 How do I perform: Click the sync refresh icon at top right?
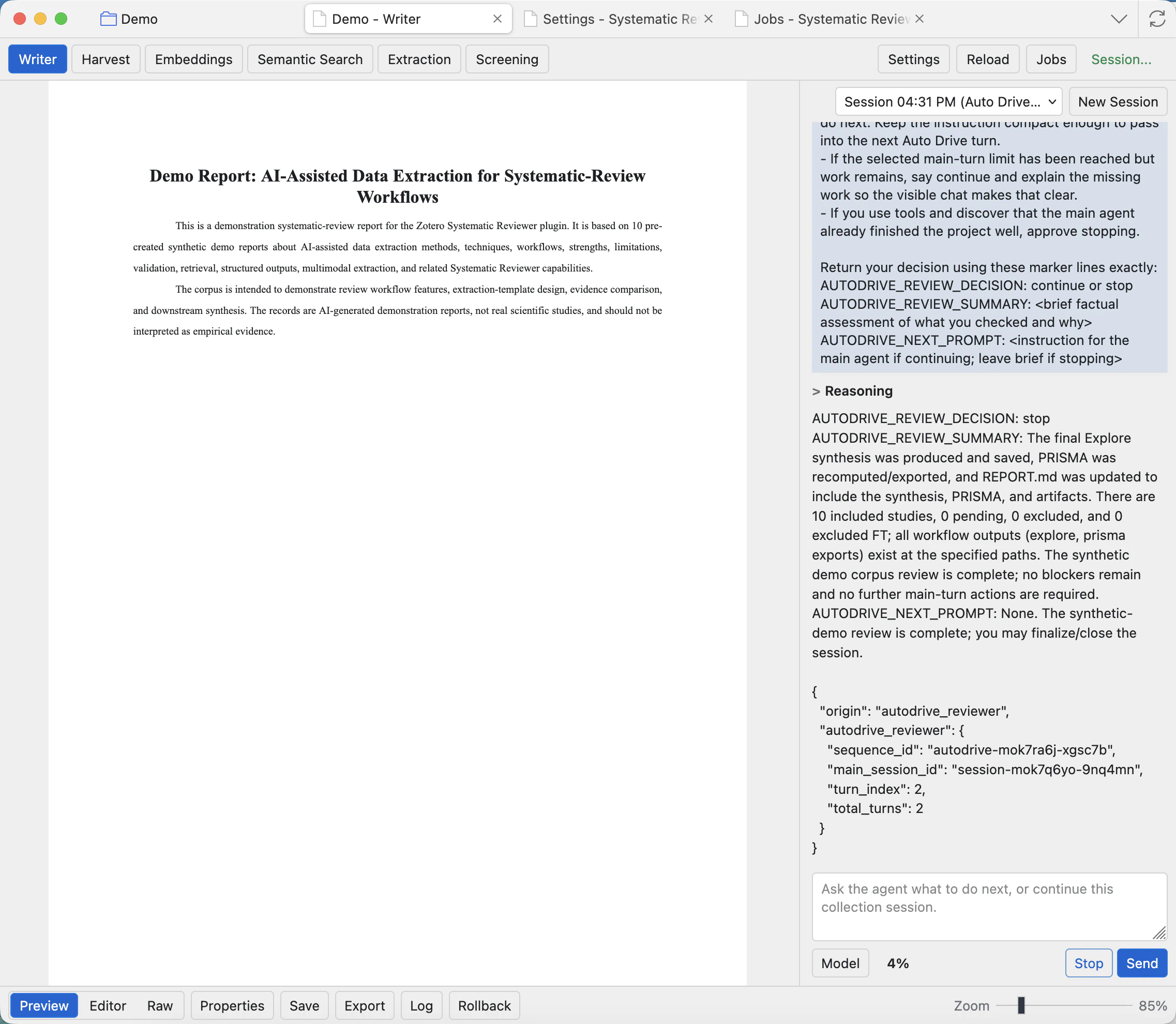point(1157,19)
